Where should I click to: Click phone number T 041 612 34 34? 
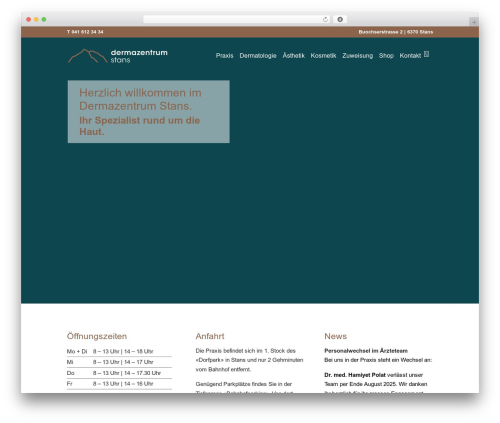[x=85, y=32]
